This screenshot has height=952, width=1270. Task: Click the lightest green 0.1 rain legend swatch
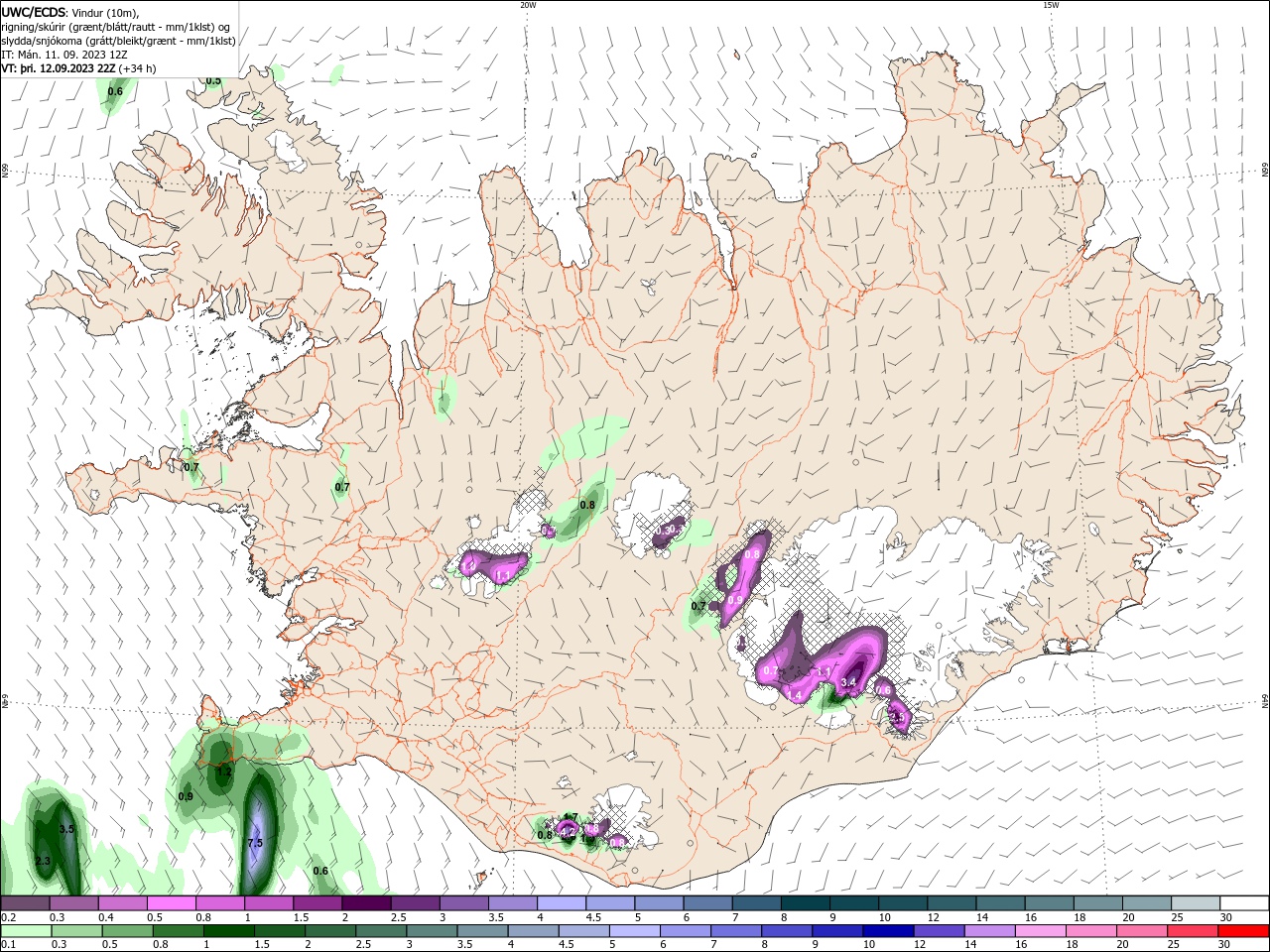pyautogui.click(x=26, y=931)
